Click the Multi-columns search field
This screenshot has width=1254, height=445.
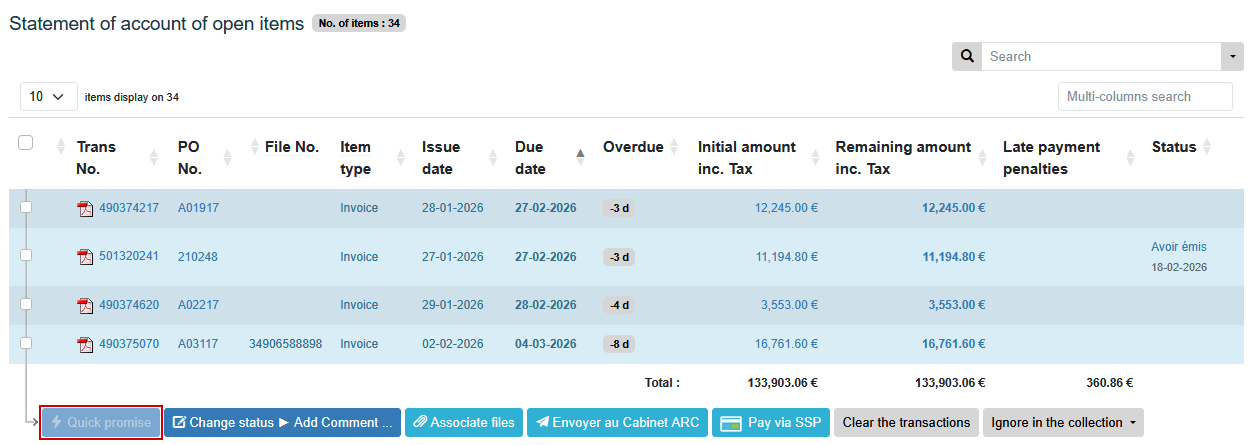coord(1144,97)
